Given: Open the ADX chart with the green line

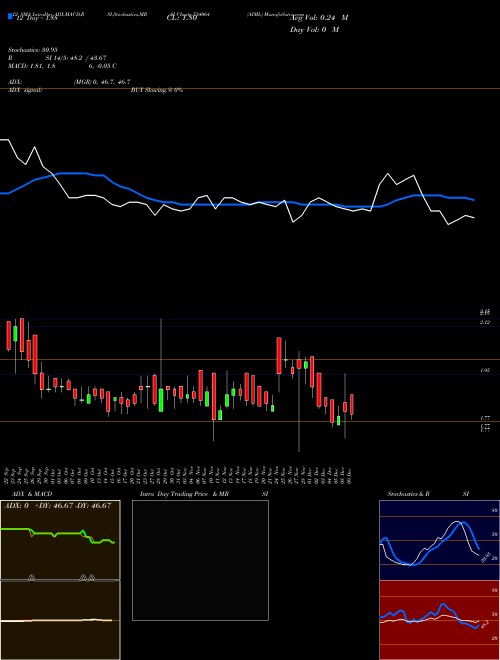Looking at the screenshot, I should 60,540.
